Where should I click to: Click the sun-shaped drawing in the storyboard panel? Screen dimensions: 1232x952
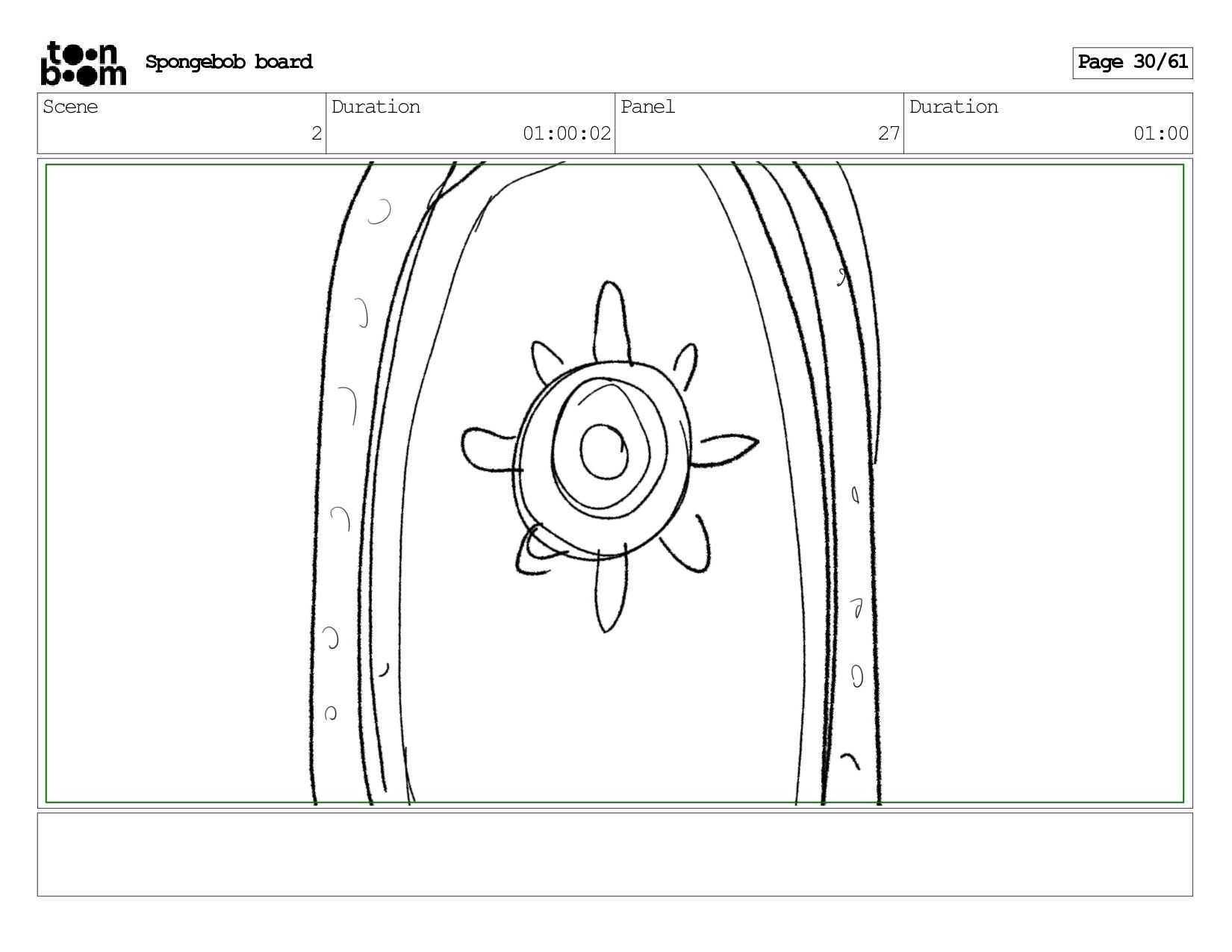point(609,457)
